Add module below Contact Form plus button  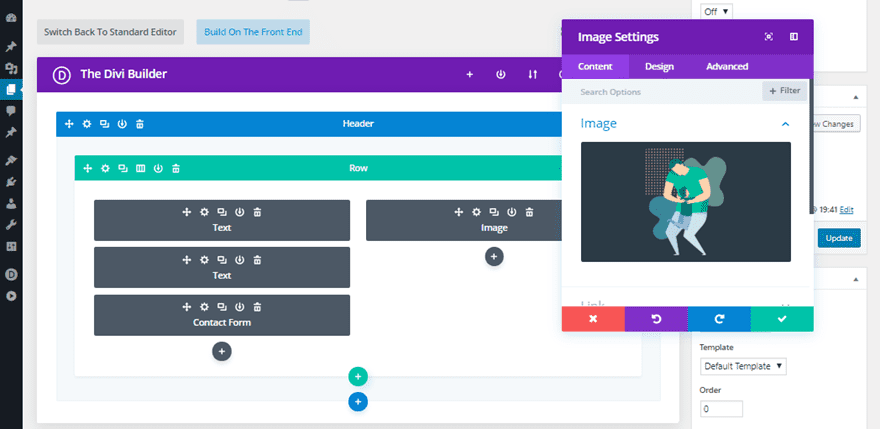222,351
